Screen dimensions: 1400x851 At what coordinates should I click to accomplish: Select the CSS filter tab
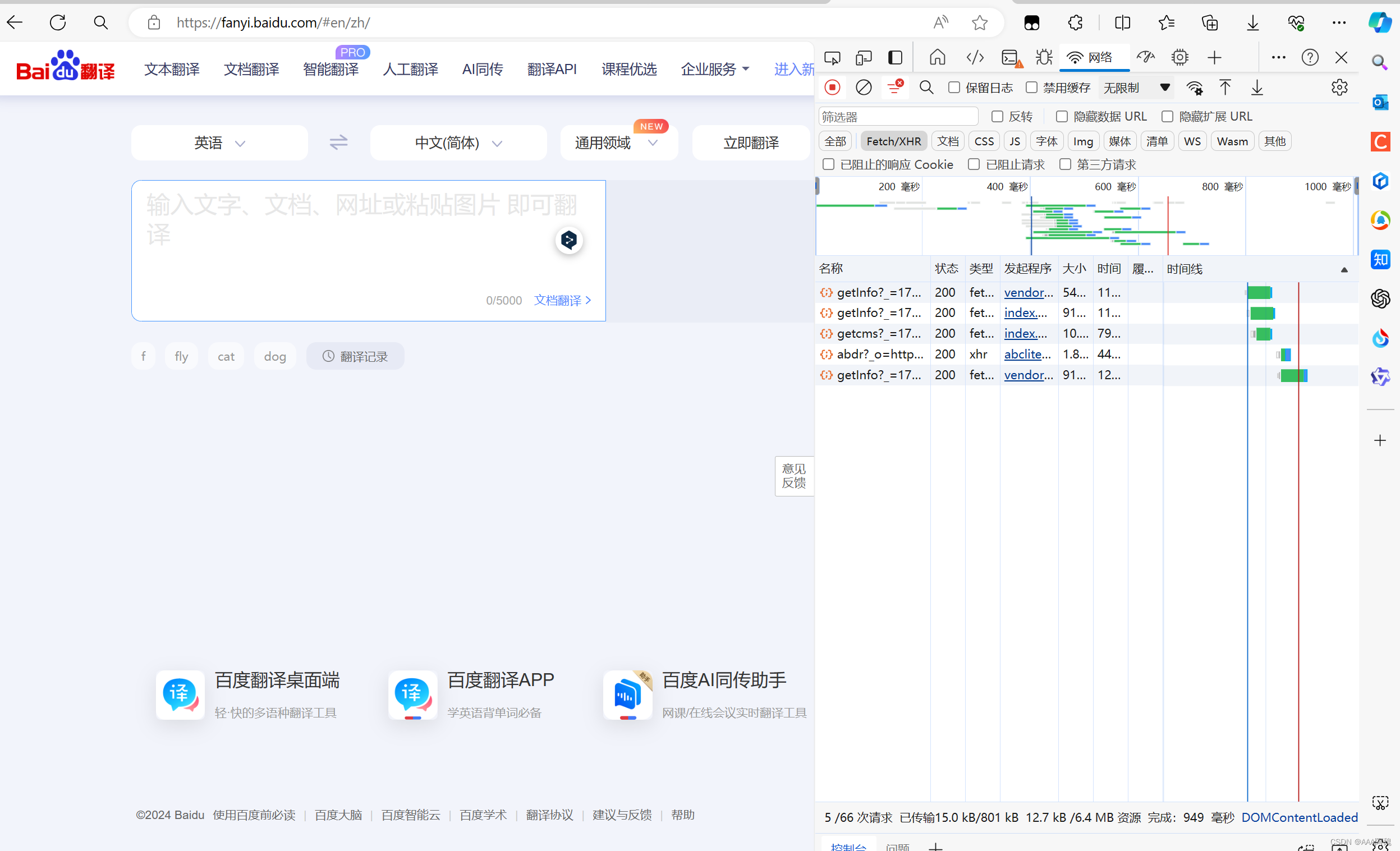(984, 141)
